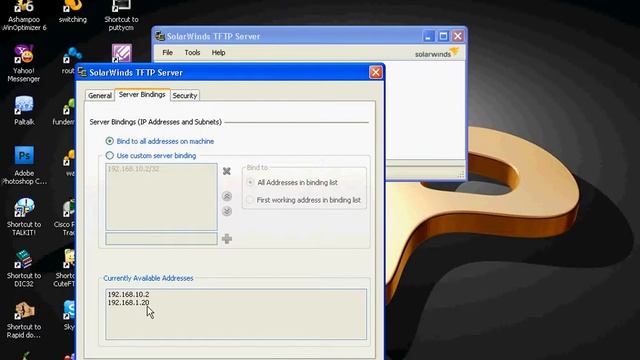Image resolution: width=640 pixels, height=360 pixels.
Task: Open the Server Bindings tab
Action: (142, 95)
